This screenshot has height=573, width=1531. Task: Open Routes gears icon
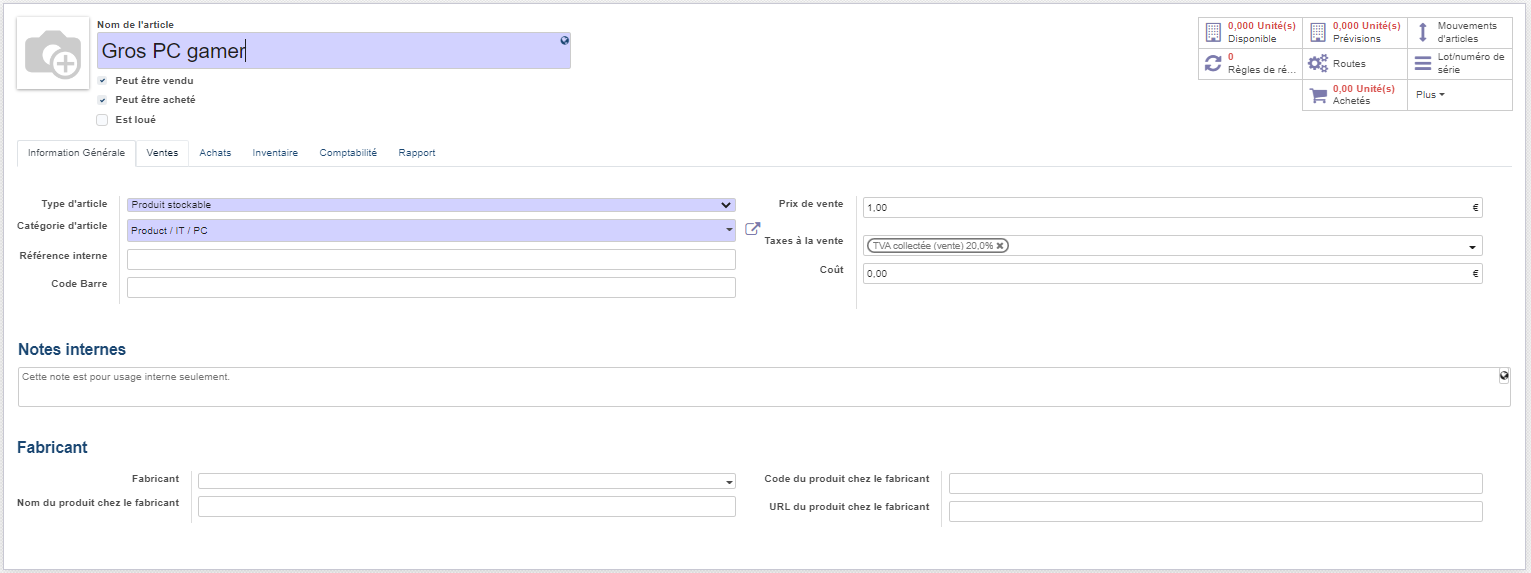pyautogui.click(x=1318, y=63)
